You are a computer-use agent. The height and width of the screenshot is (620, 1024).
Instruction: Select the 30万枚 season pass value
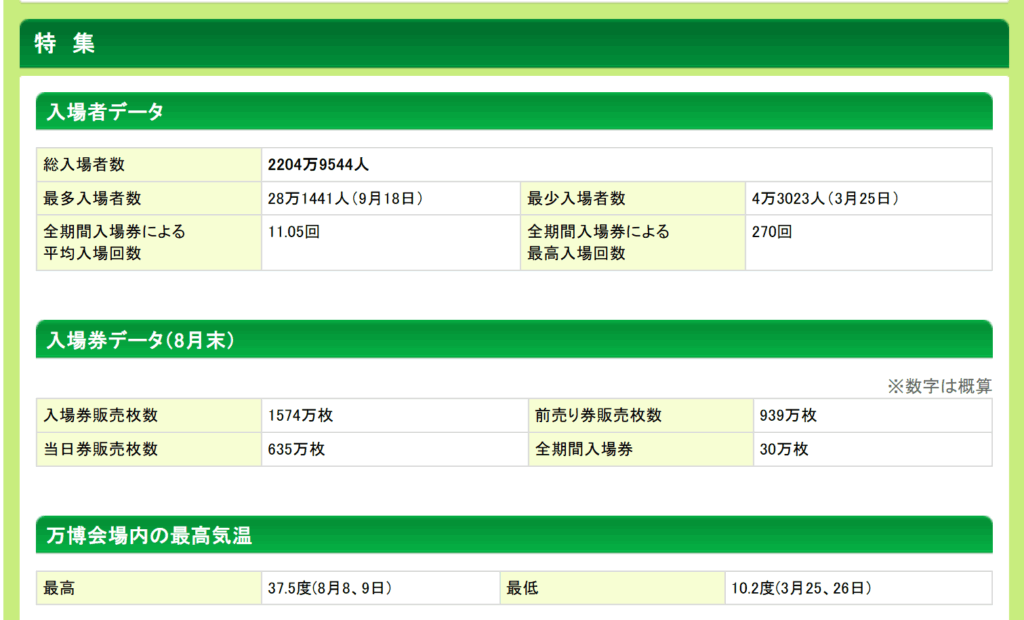coord(784,450)
